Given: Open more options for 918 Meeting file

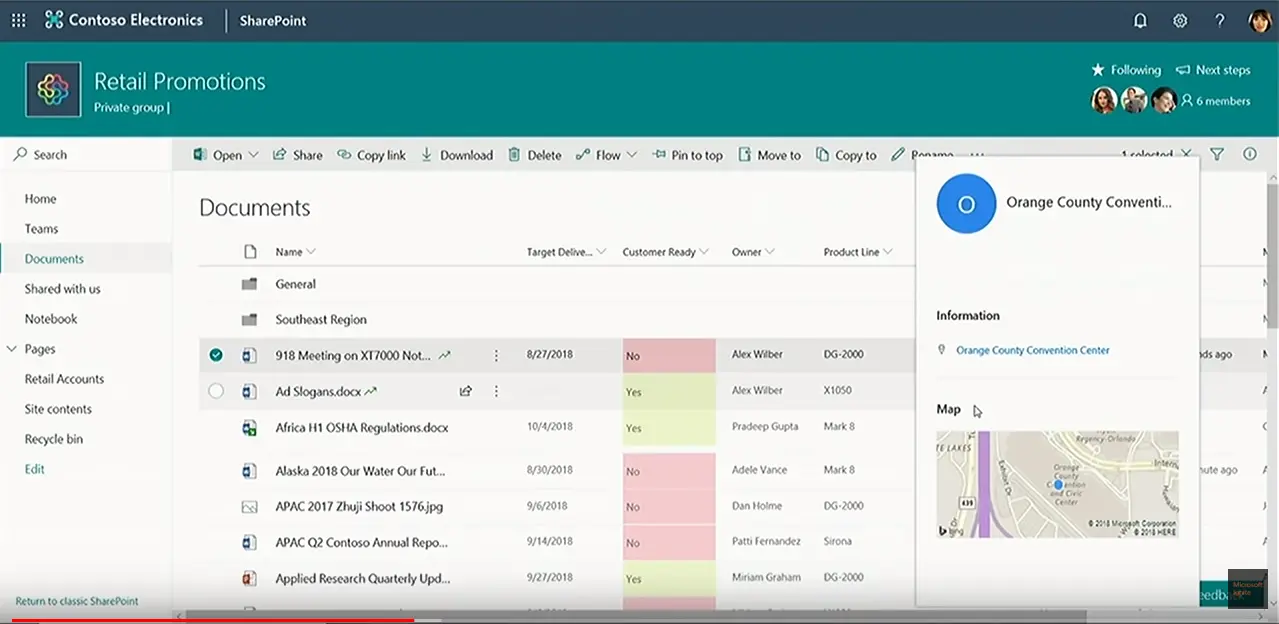Looking at the screenshot, I should point(496,355).
